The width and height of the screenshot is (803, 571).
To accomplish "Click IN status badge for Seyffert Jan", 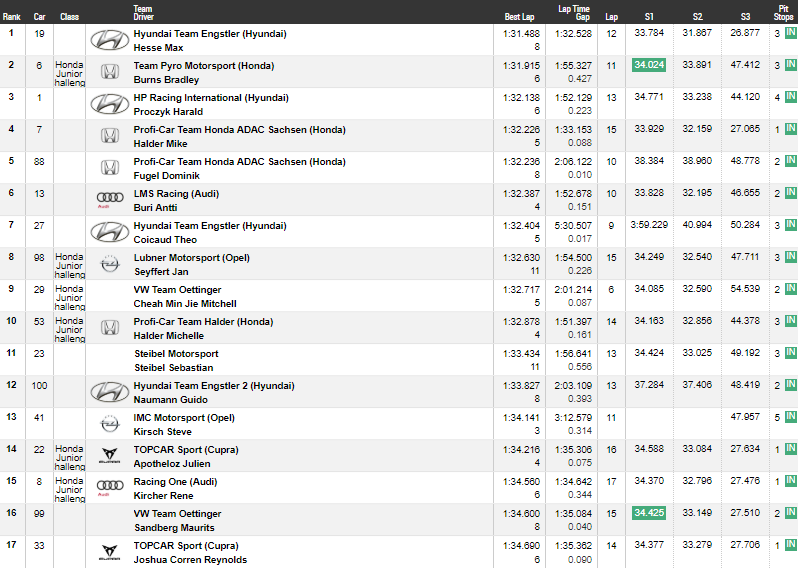I will tap(791, 257).
